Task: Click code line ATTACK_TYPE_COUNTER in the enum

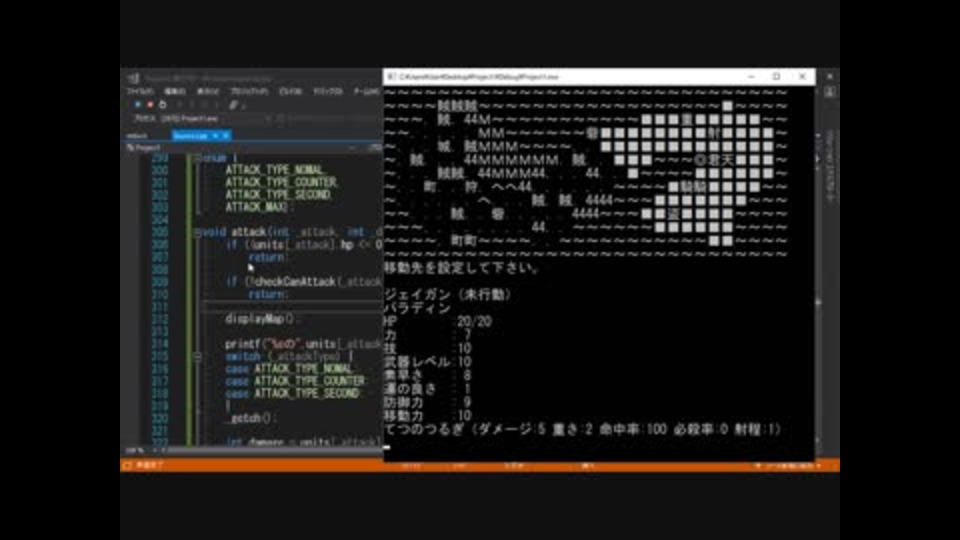Action: pos(281,182)
